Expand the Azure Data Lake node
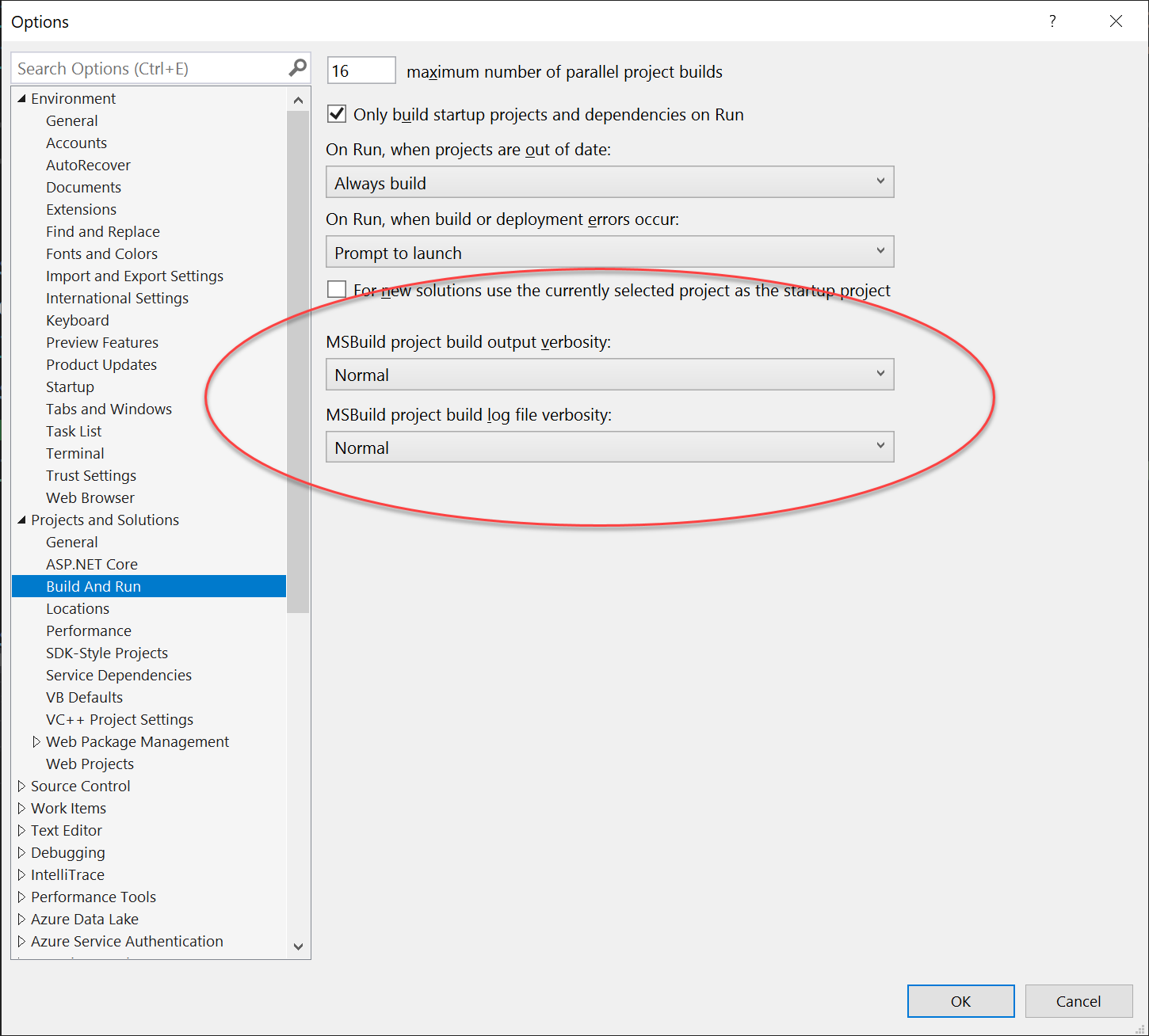The height and width of the screenshot is (1036, 1149). tap(21, 919)
